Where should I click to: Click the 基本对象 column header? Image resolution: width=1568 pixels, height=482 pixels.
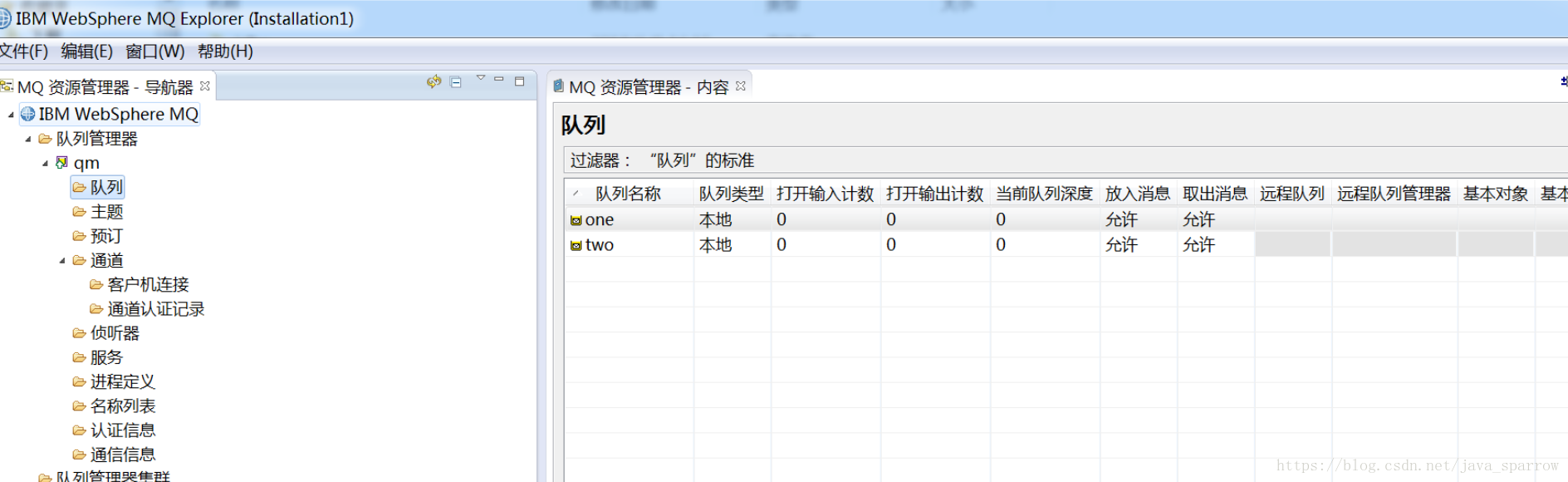click(x=1497, y=194)
